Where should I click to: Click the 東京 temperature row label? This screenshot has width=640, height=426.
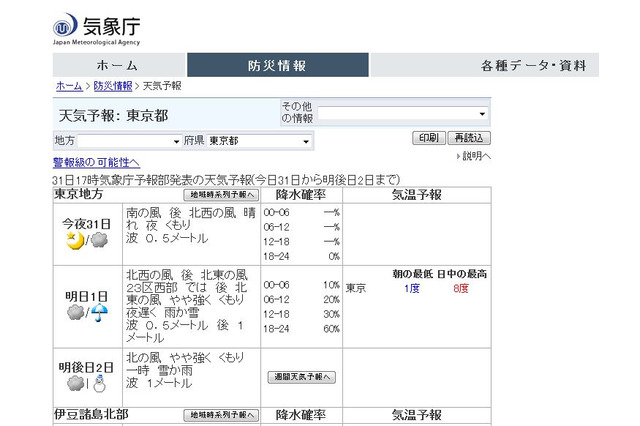coord(356,288)
